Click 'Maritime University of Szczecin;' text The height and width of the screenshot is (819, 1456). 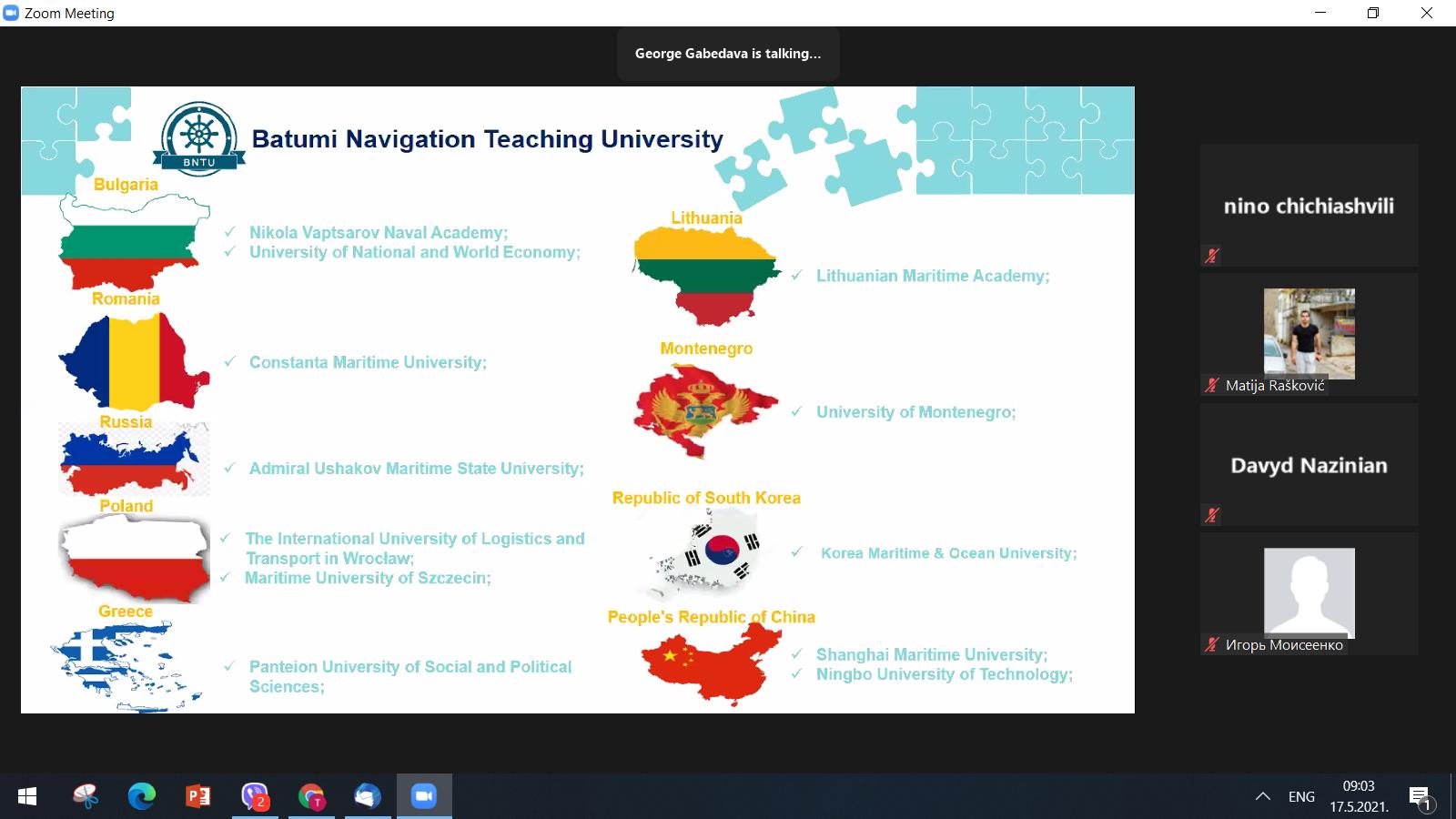[368, 578]
